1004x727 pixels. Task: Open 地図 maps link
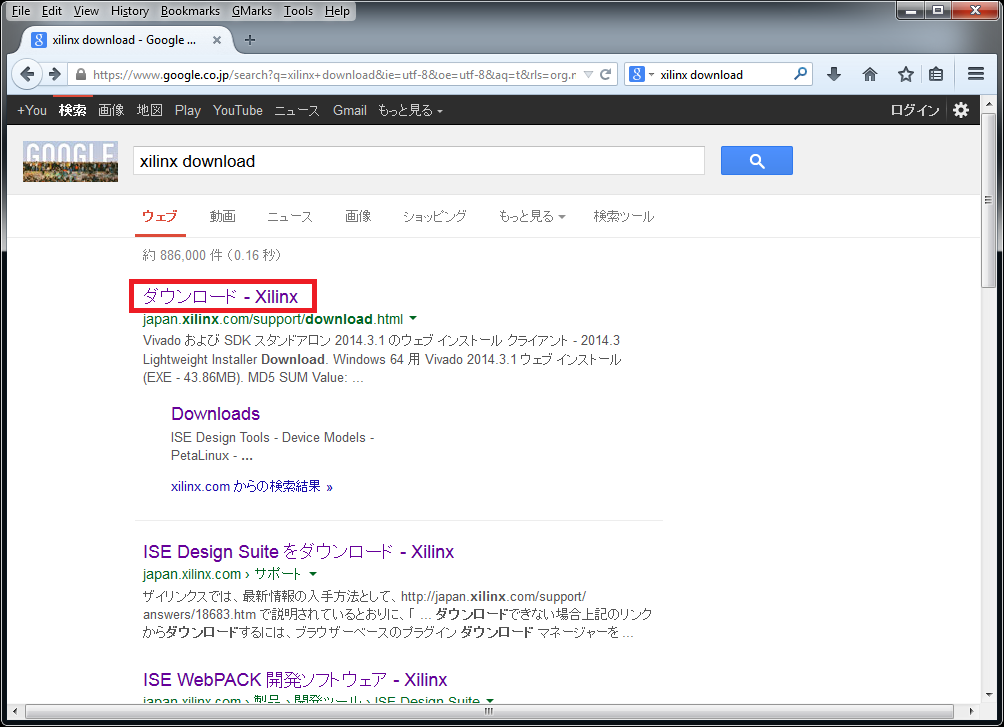[x=150, y=111]
